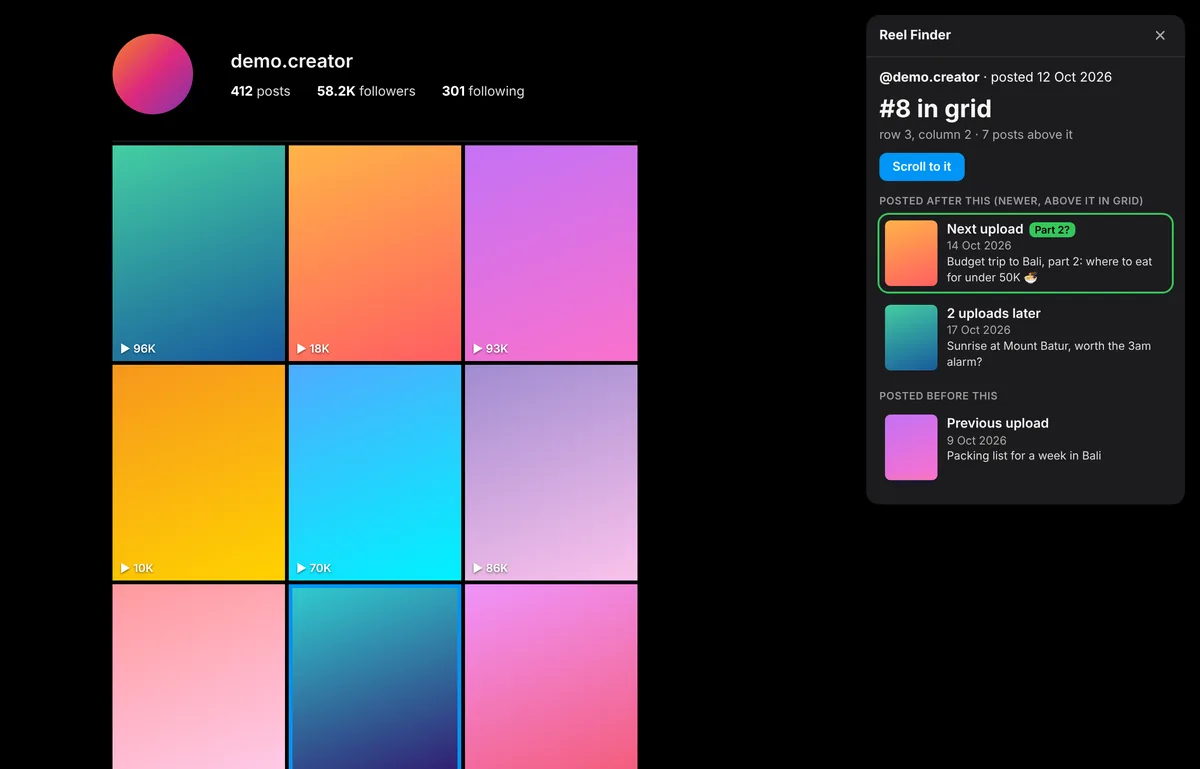
Task: Click the teal thumbnail of 2 uploads later
Action: (x=911, y=338)
